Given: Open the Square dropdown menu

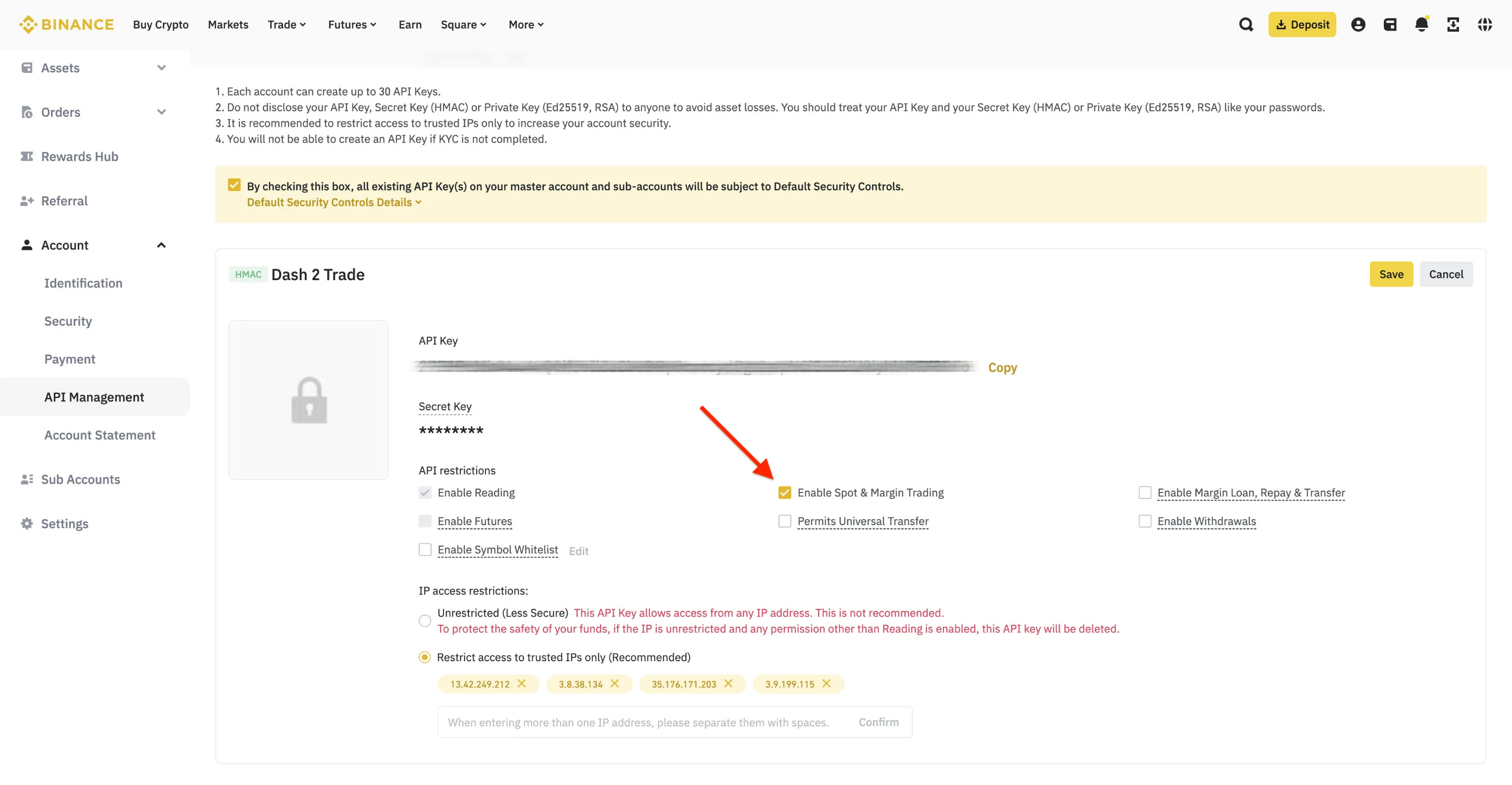Looking at the screenshot, I should [464, 25].
